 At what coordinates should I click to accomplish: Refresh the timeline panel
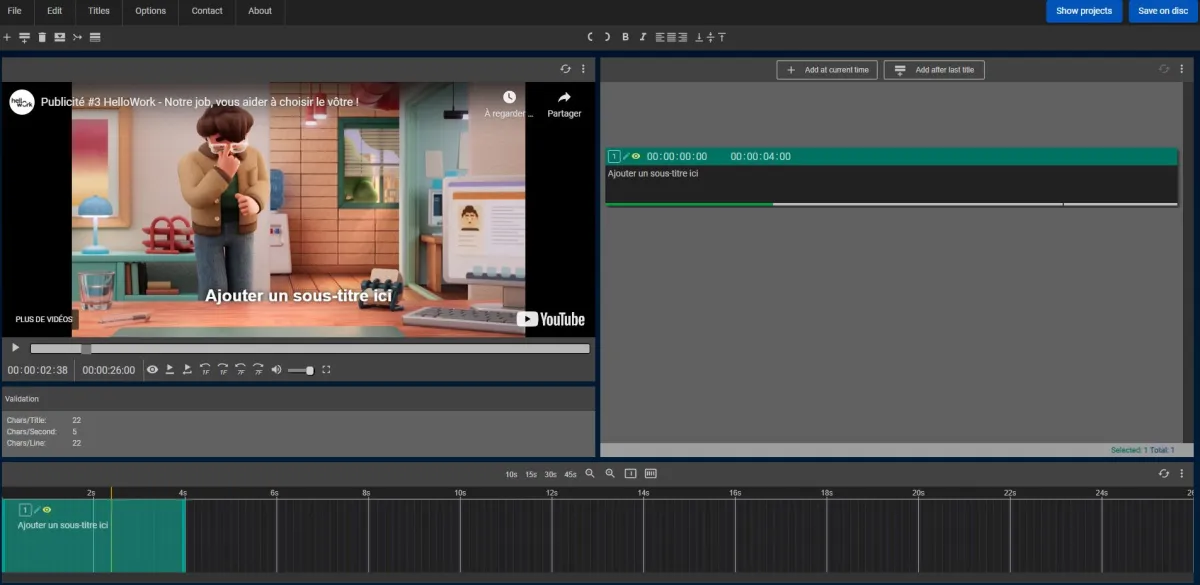1164,473
